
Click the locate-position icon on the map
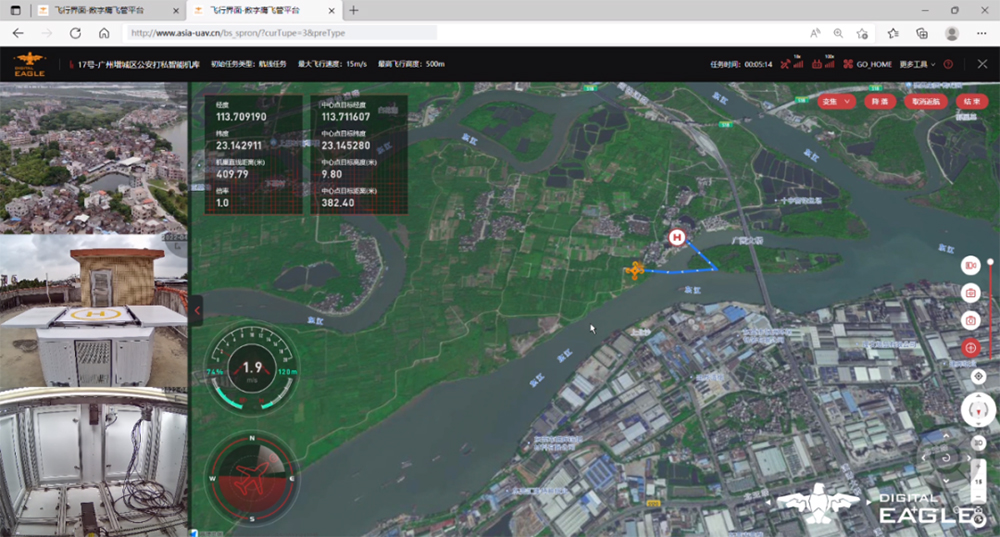pos(978,376)
